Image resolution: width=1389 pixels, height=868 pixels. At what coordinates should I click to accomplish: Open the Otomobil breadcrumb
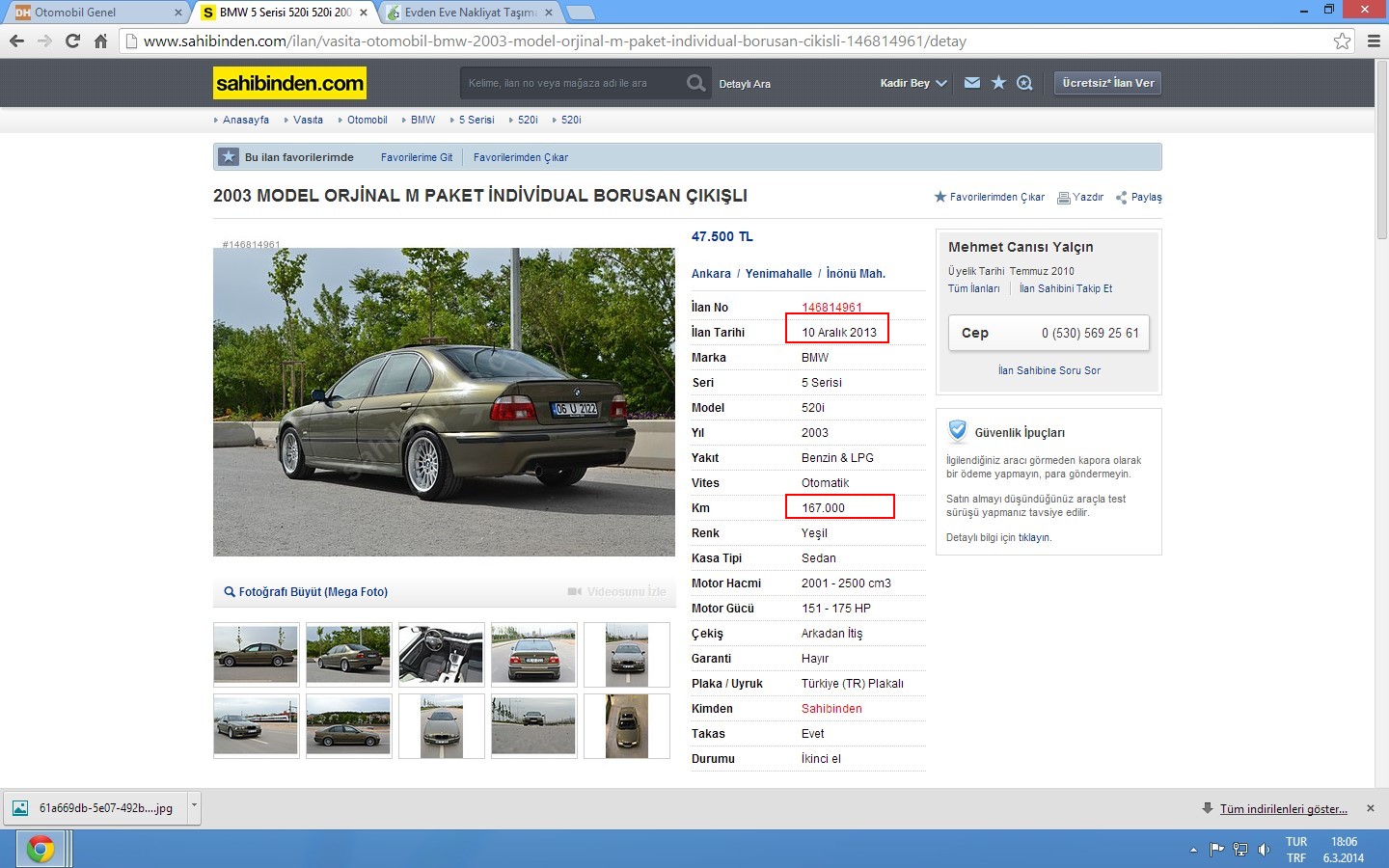click(367, 120)
